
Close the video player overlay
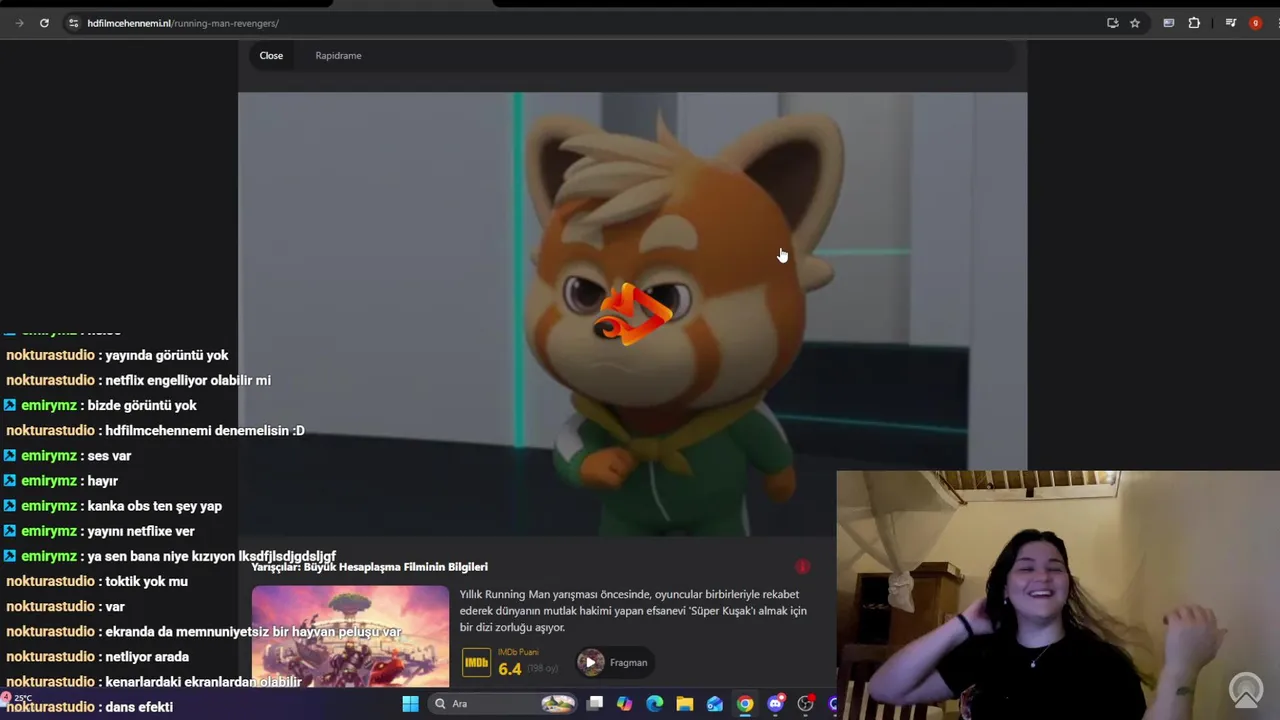[271, 55]
